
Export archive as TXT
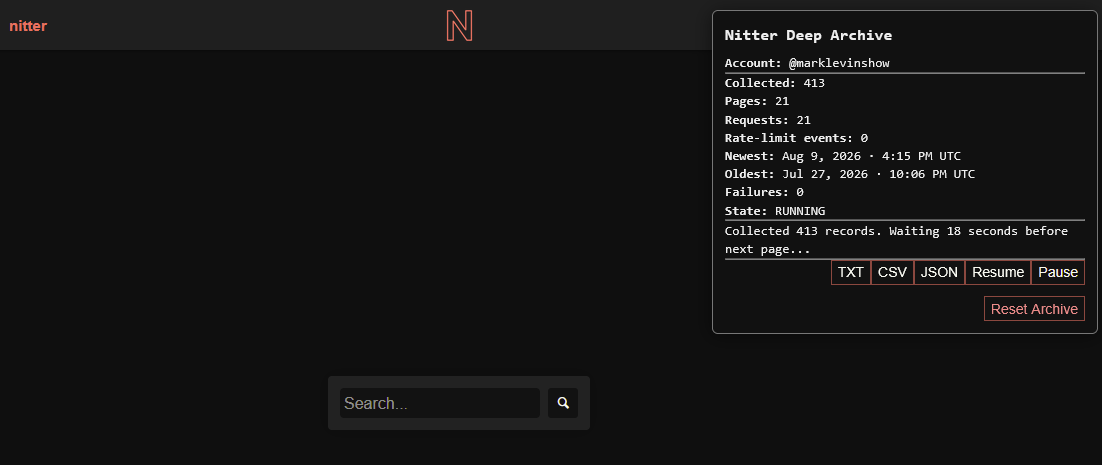(x=851, y=273)
